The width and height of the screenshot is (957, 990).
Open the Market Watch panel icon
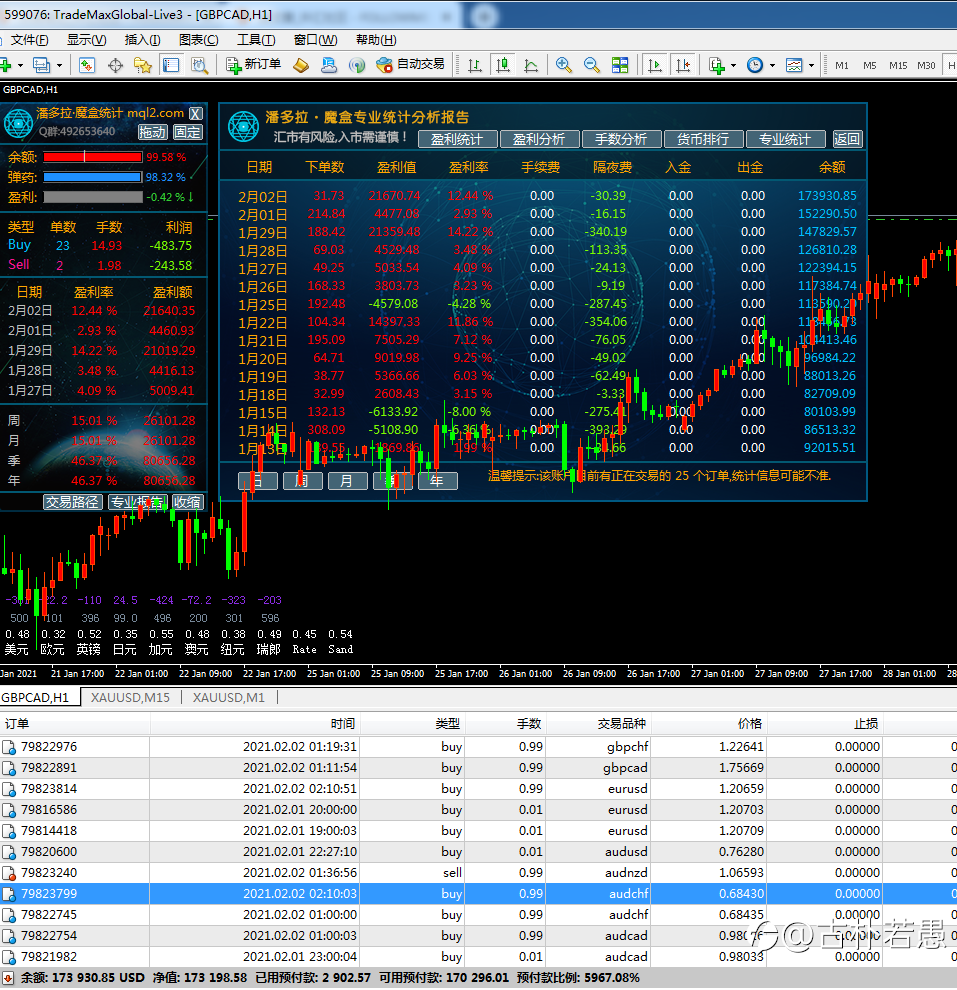[86, 65]
